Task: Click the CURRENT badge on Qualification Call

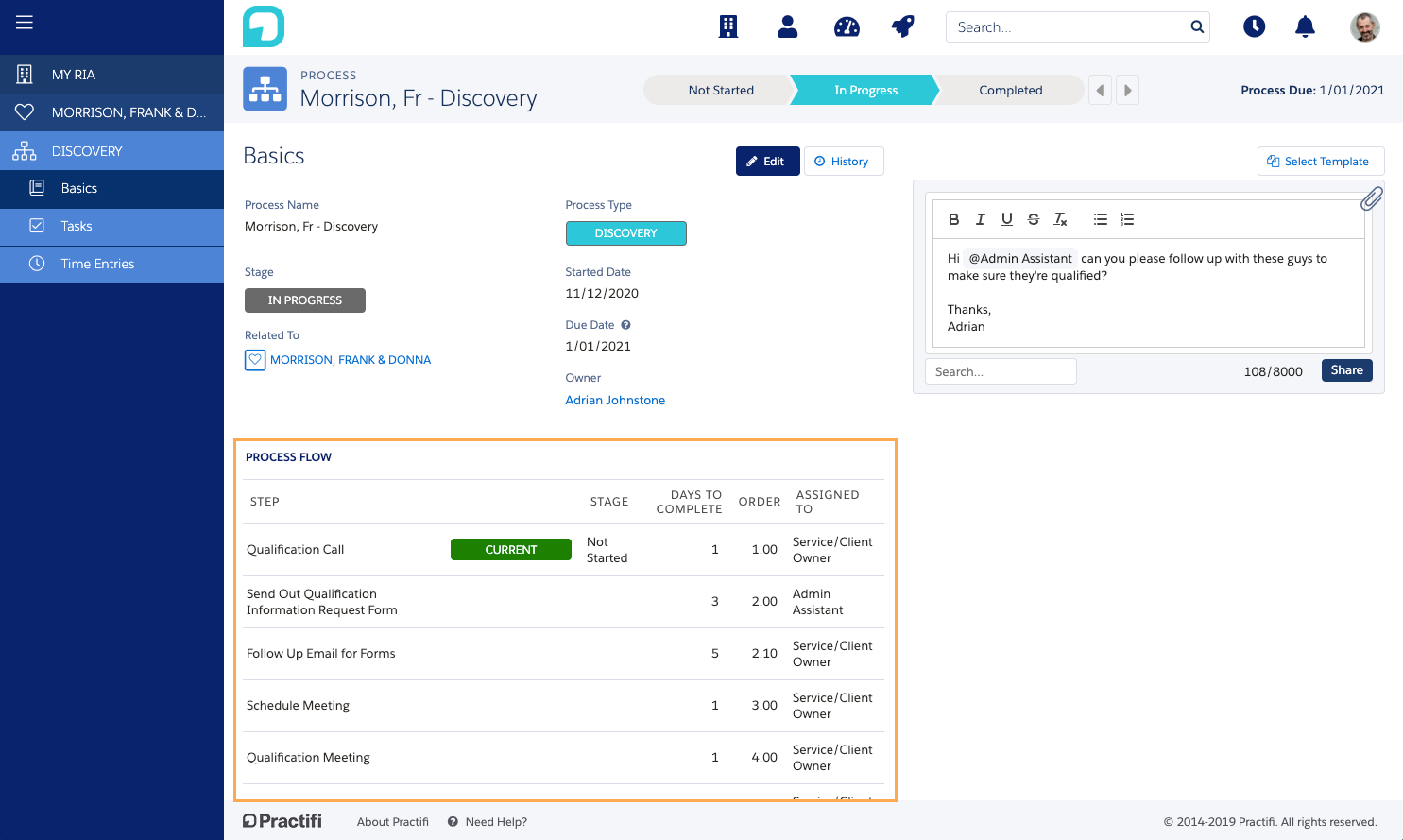Action: pos(510,550)
